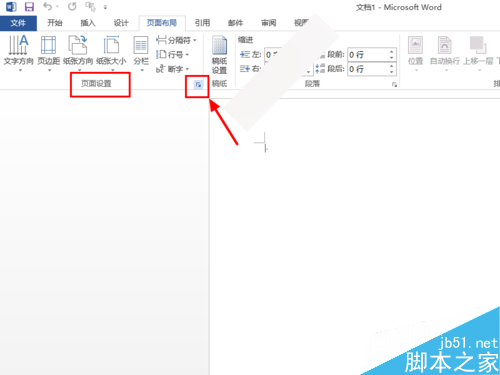
Task: Click the 段前 spacing before field
Action: (x=371, y=55)
